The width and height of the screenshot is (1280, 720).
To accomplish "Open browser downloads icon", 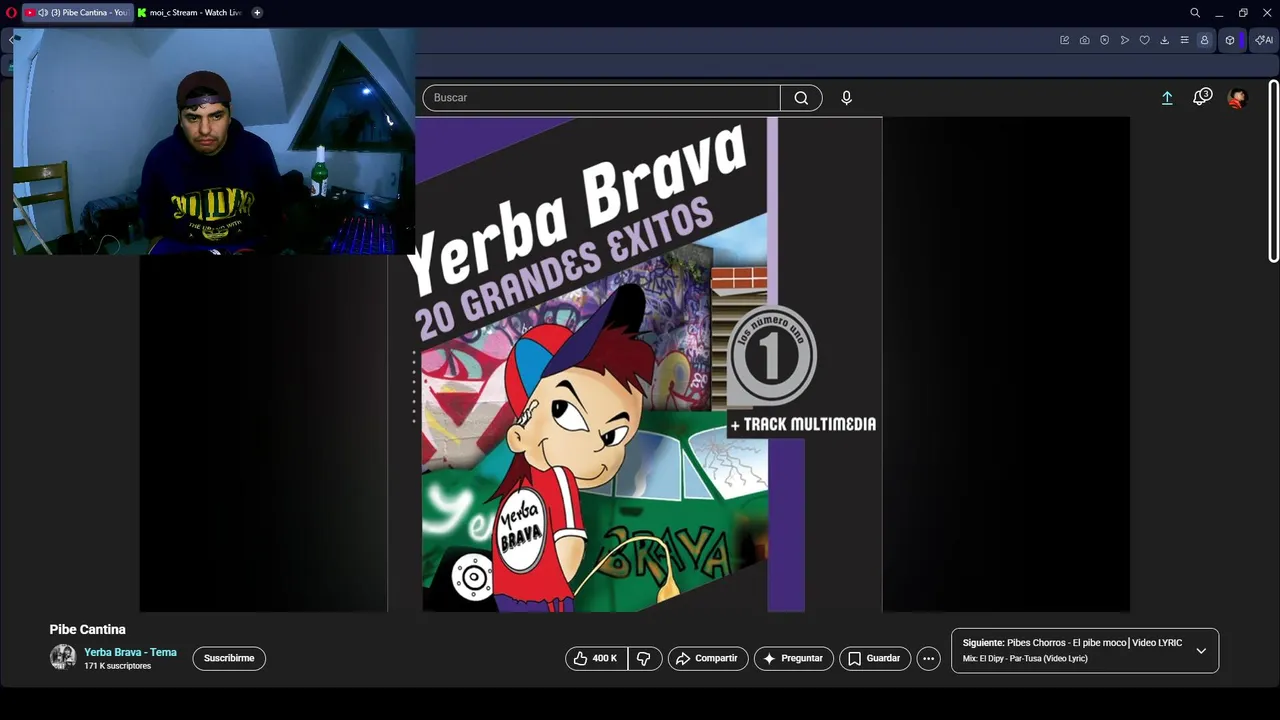I will [1164, 40].
